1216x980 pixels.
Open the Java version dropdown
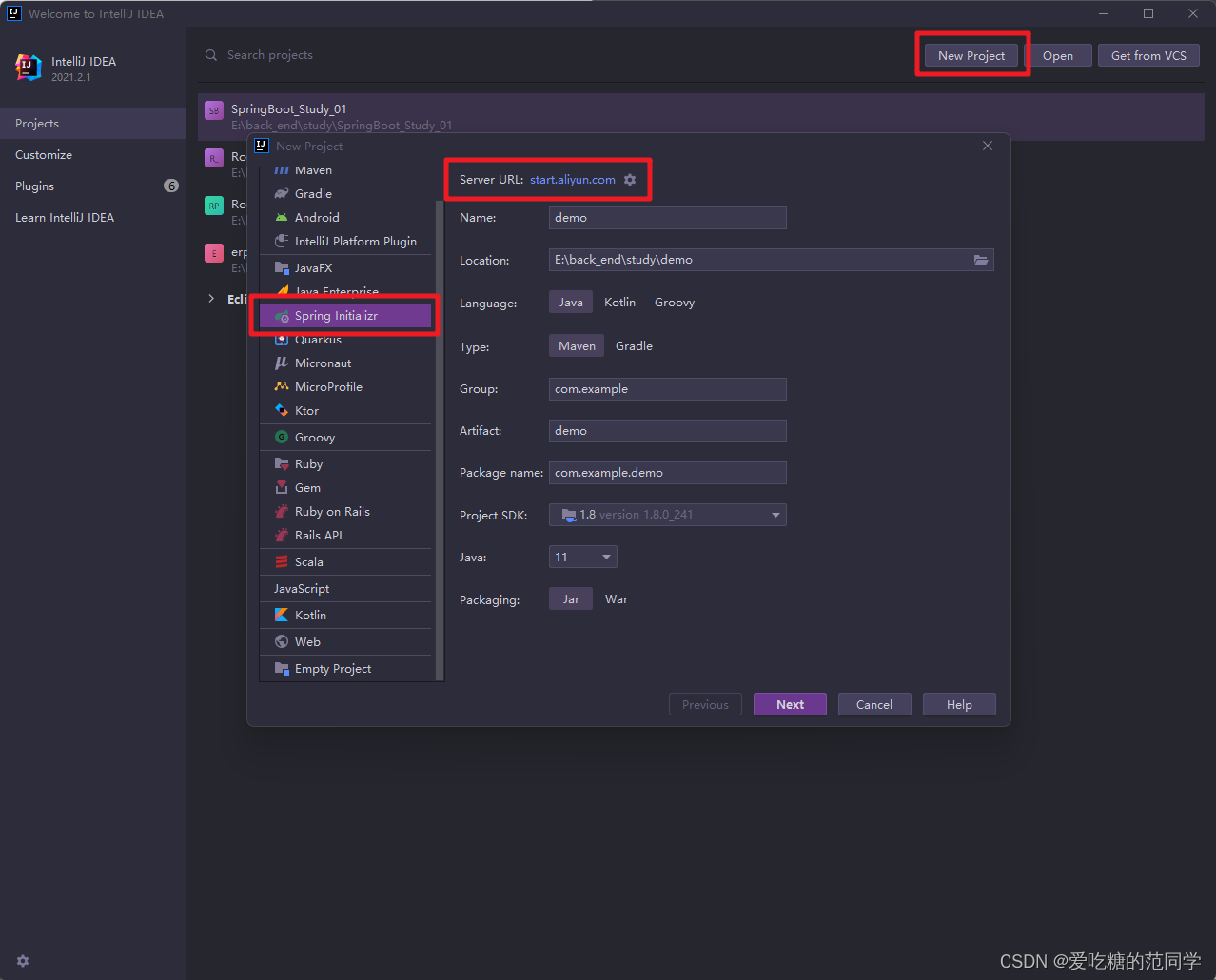coord(583,557)
